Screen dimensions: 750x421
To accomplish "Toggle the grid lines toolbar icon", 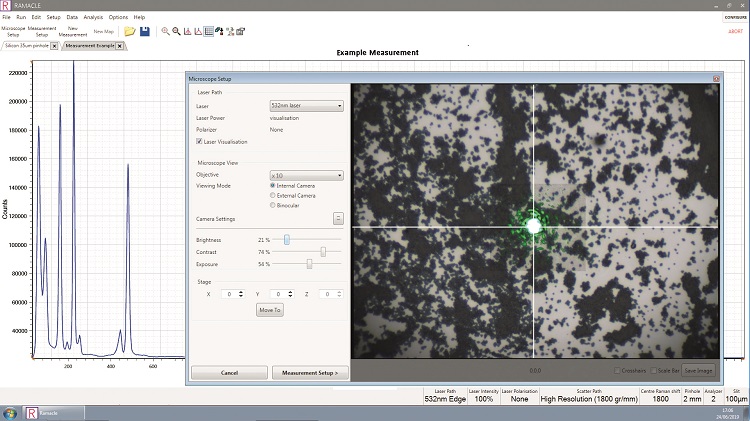I will click(x=209, y=32).
